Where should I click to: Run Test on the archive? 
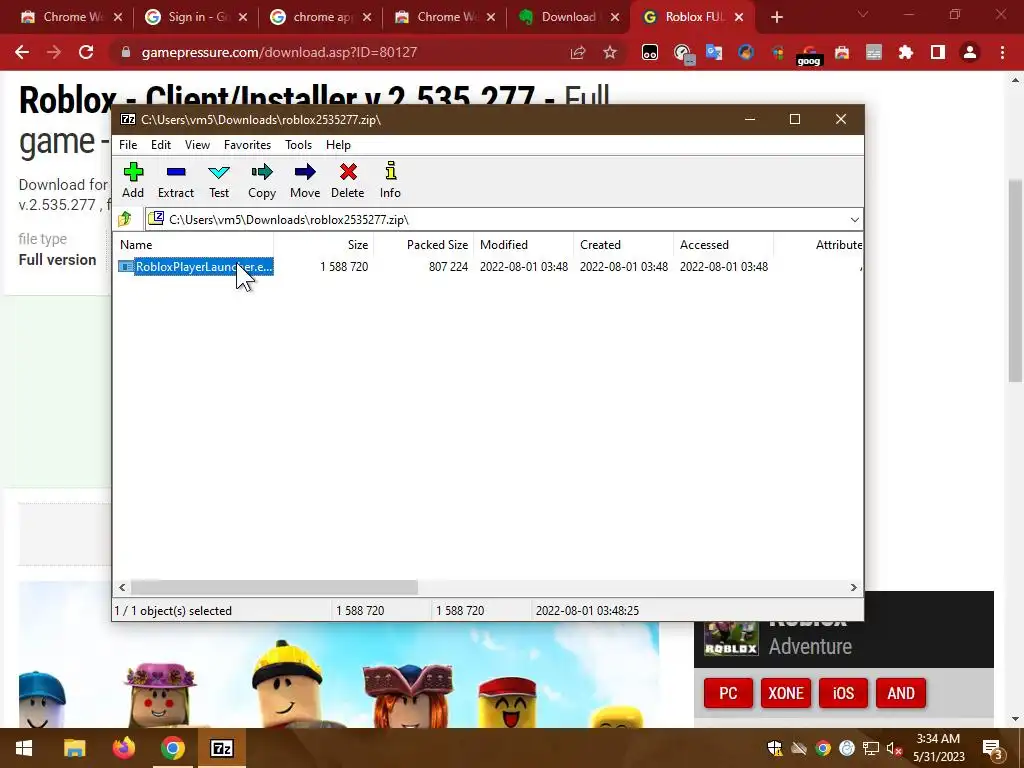click(x=219, y=180)
